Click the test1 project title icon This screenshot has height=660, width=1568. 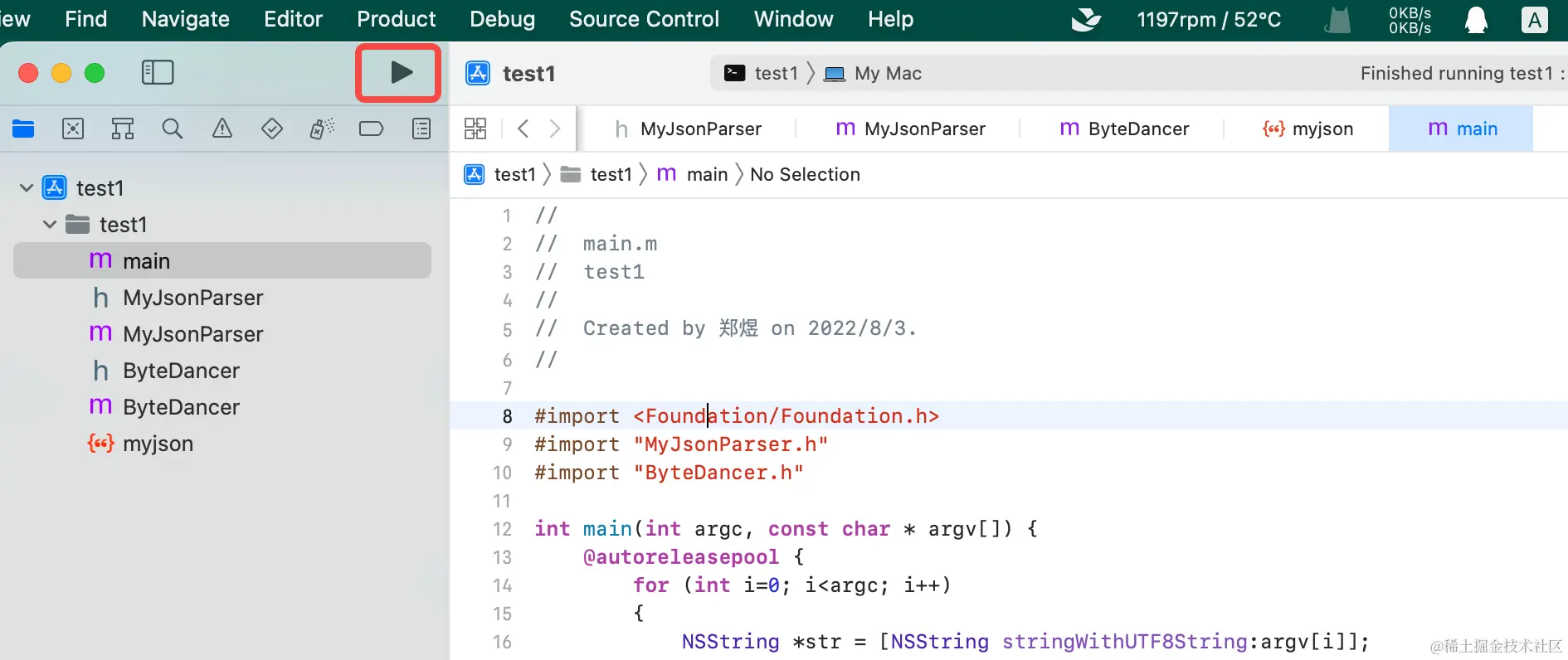point(478,73)
